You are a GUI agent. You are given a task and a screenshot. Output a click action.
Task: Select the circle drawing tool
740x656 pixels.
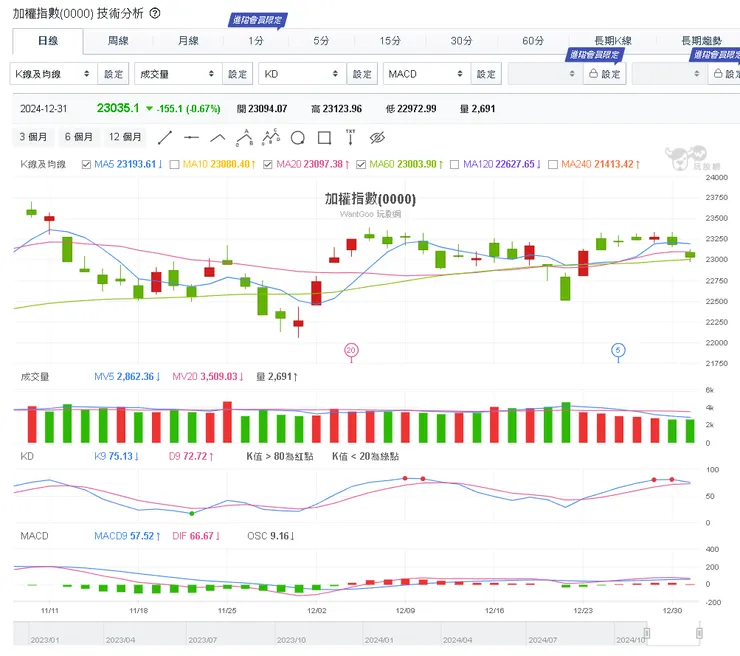297,138
